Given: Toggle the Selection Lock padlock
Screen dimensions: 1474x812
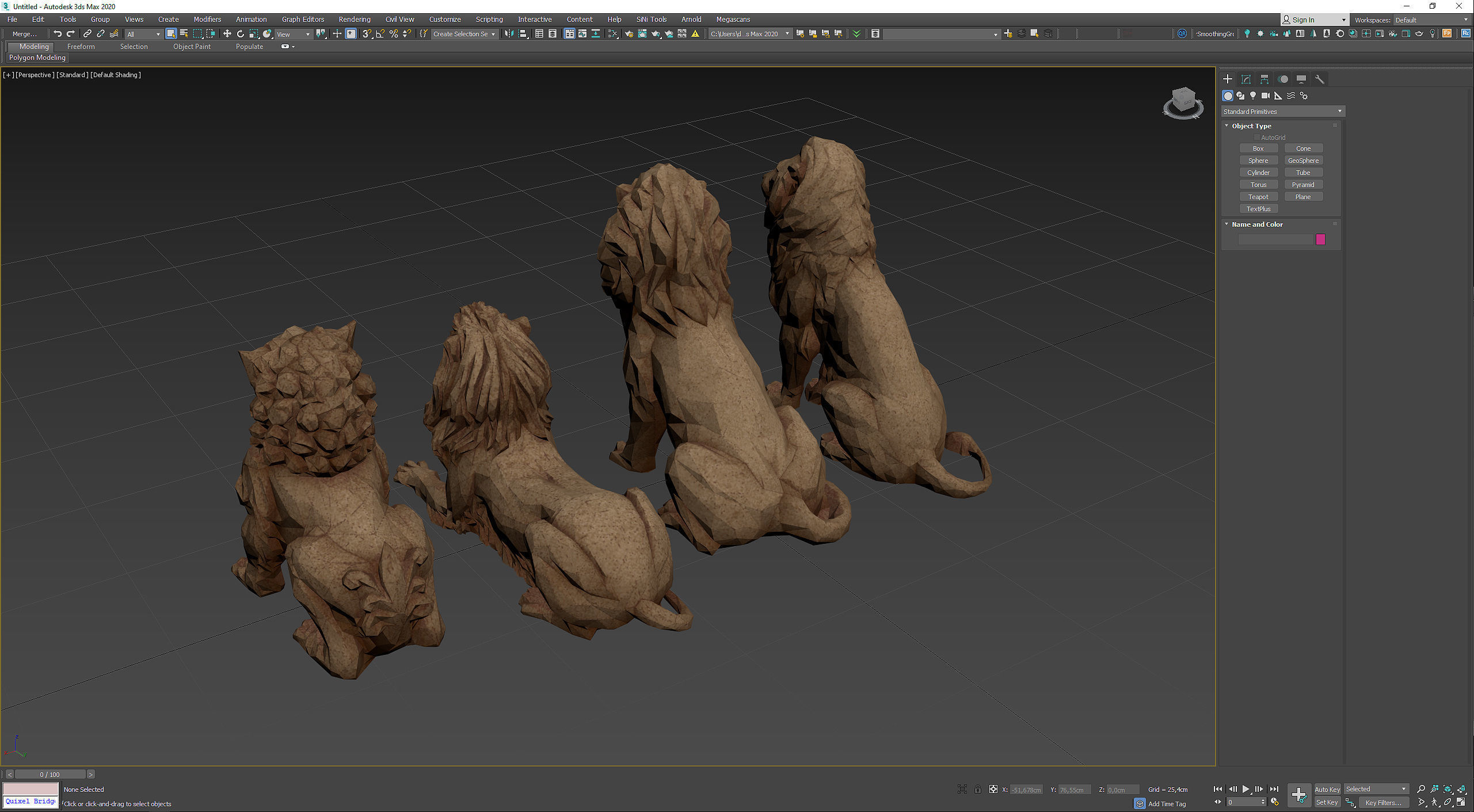Looking at the screenshot, I should coord(978,790).
